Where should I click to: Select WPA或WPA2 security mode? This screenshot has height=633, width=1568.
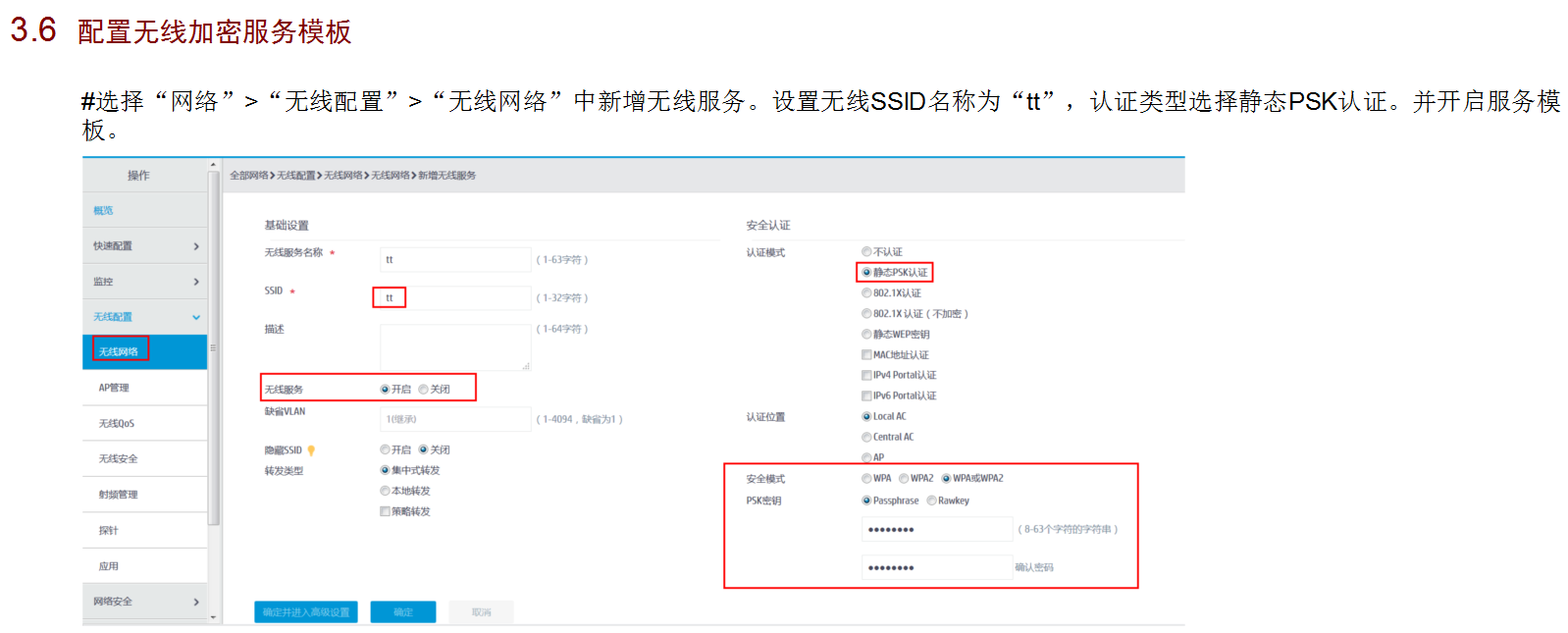coord(946,479)
